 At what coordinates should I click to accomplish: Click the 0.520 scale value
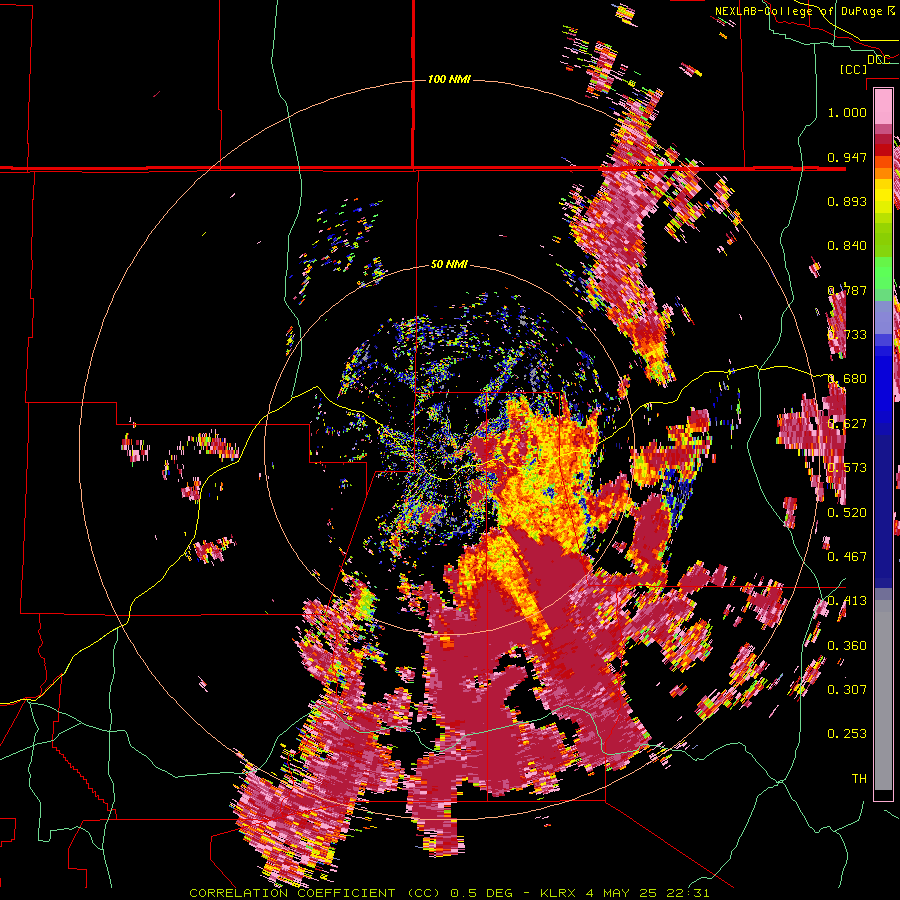pos(847,512)
